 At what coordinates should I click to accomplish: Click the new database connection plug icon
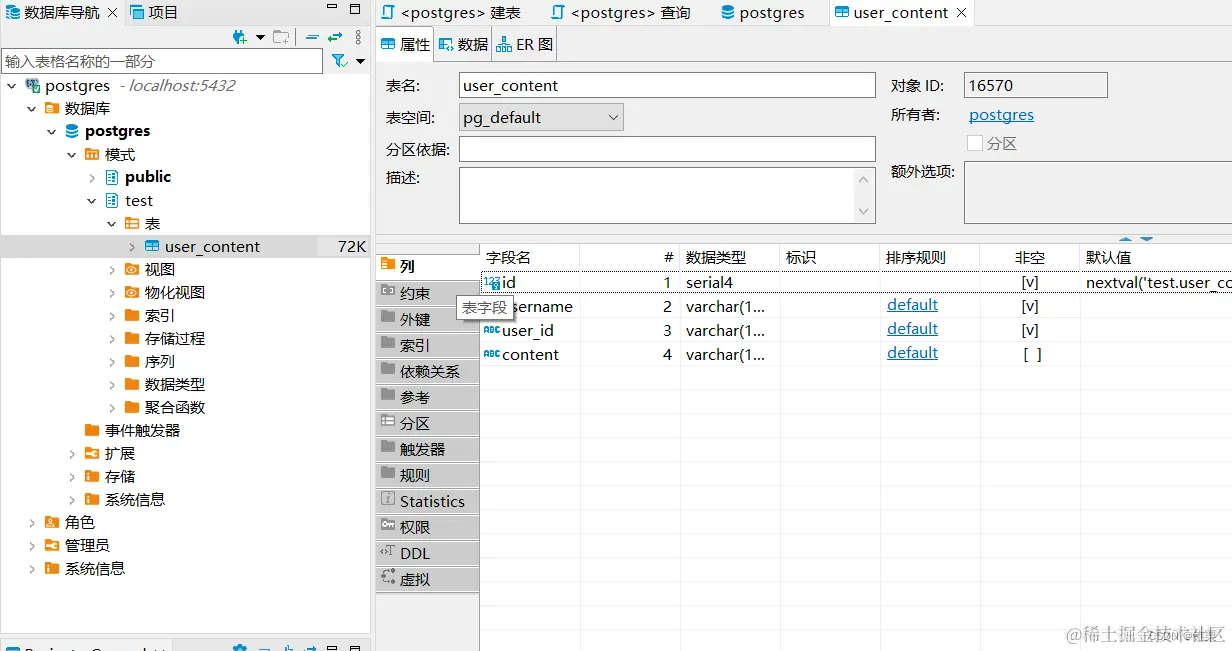tap(239, 37)
